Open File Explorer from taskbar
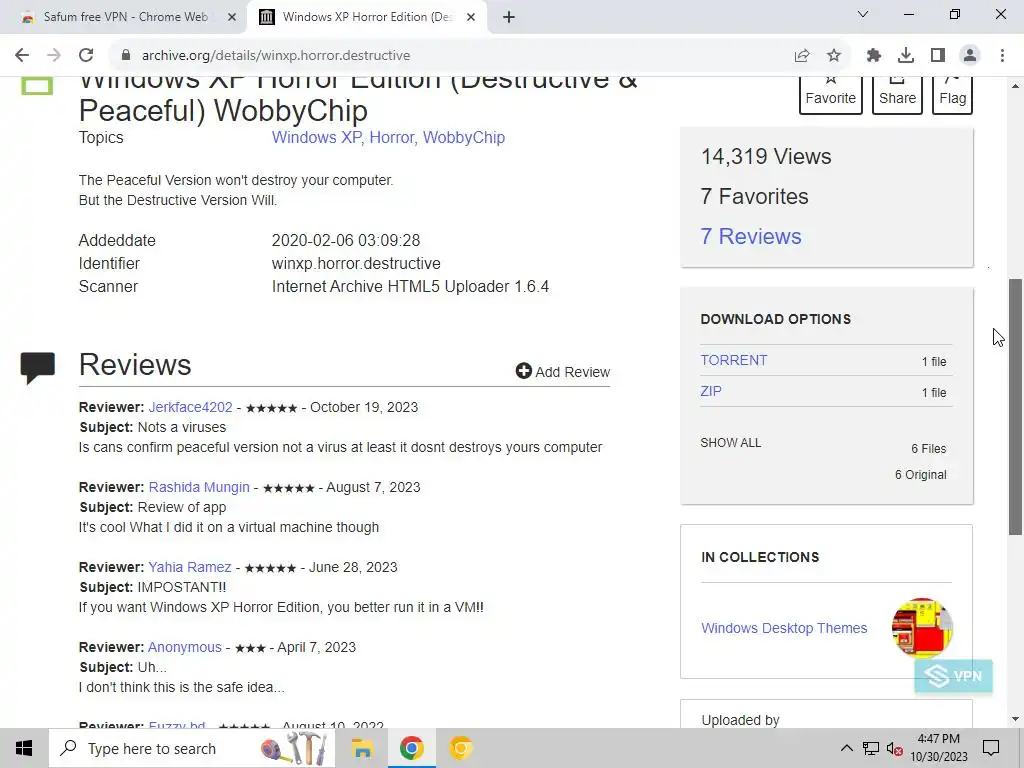The height and width of the screenshot is (768, 1024). [362, 748]
